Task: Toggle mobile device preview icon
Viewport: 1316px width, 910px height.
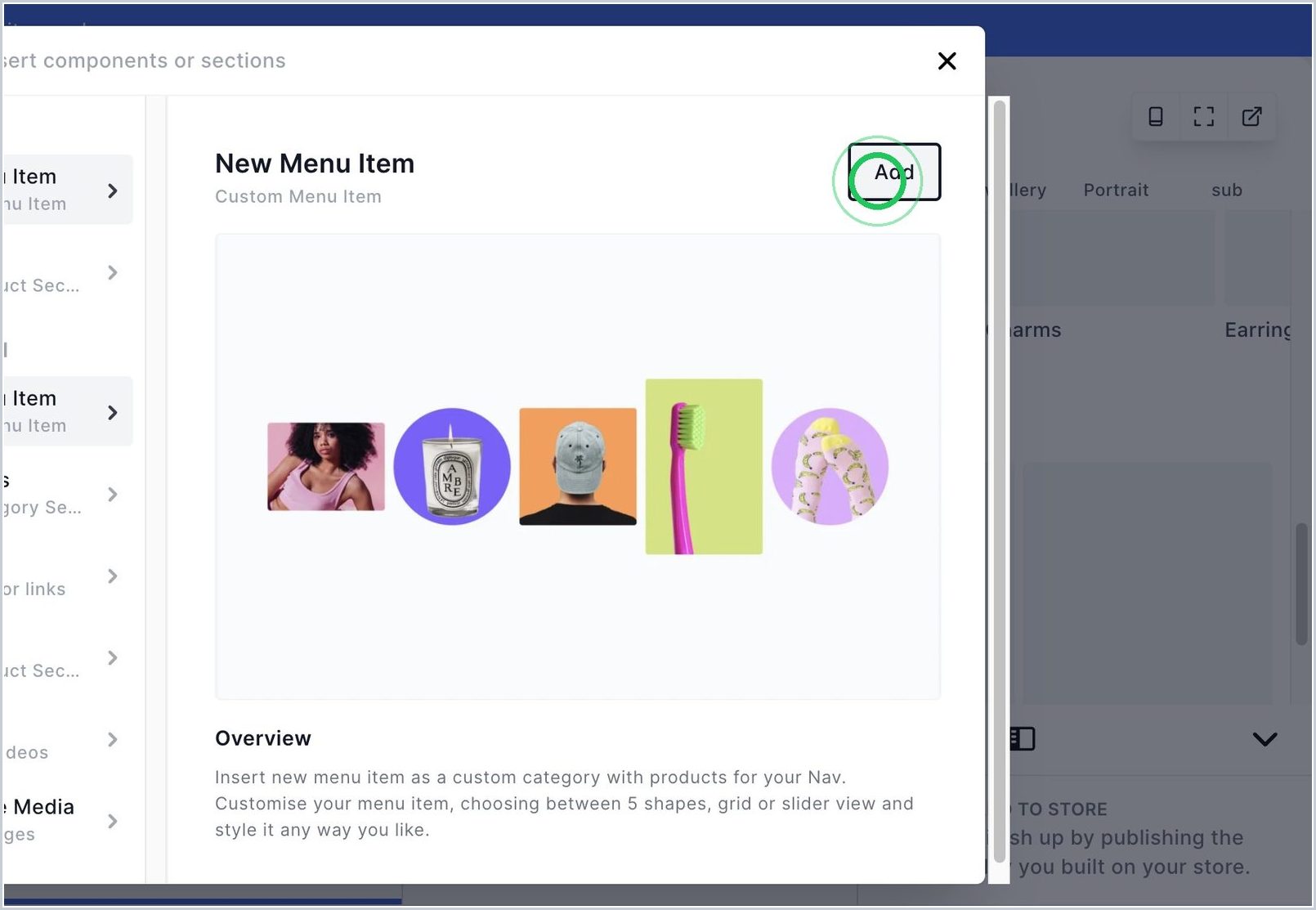Action: pos(1156,116)
